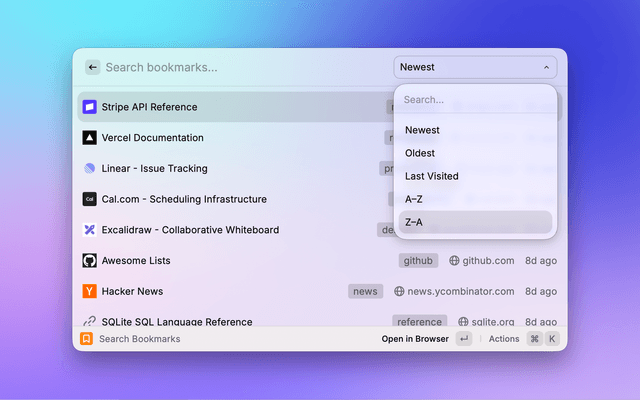
Task: Click the Search Bookmarks footer icon
Action: click(87, 339)
